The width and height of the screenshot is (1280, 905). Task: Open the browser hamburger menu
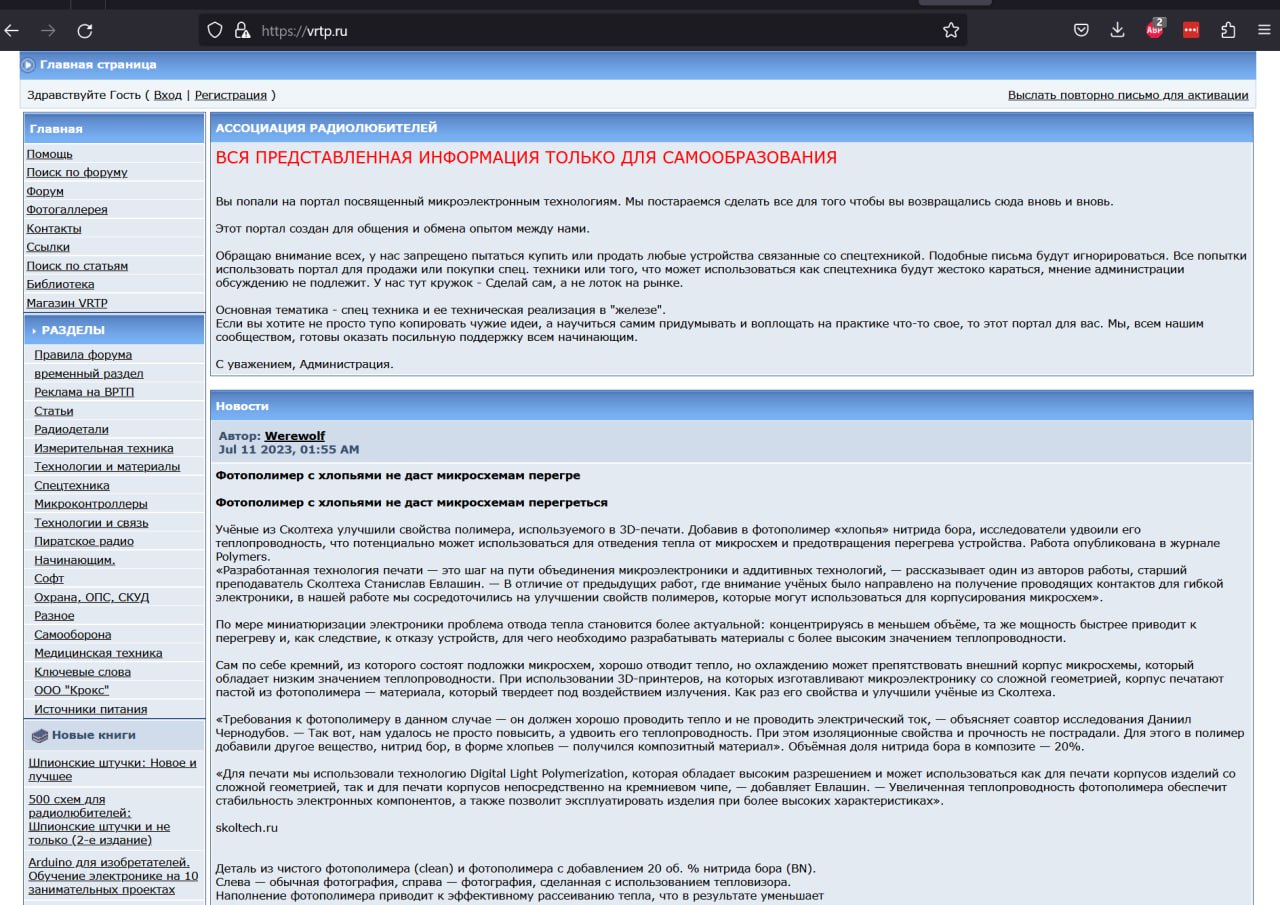coord(1264,31)
